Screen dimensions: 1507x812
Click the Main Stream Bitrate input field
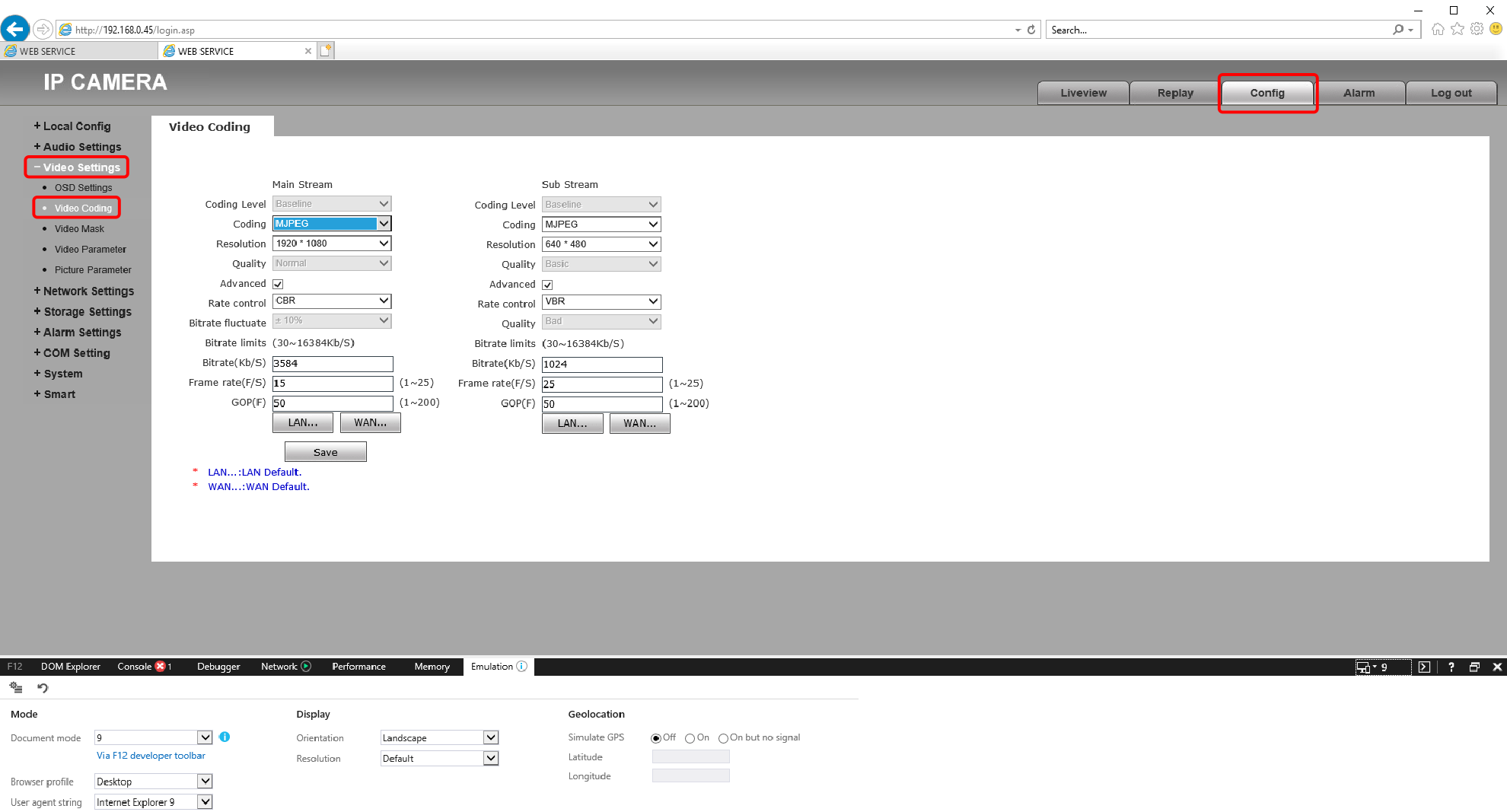click(x=333, y=364)
